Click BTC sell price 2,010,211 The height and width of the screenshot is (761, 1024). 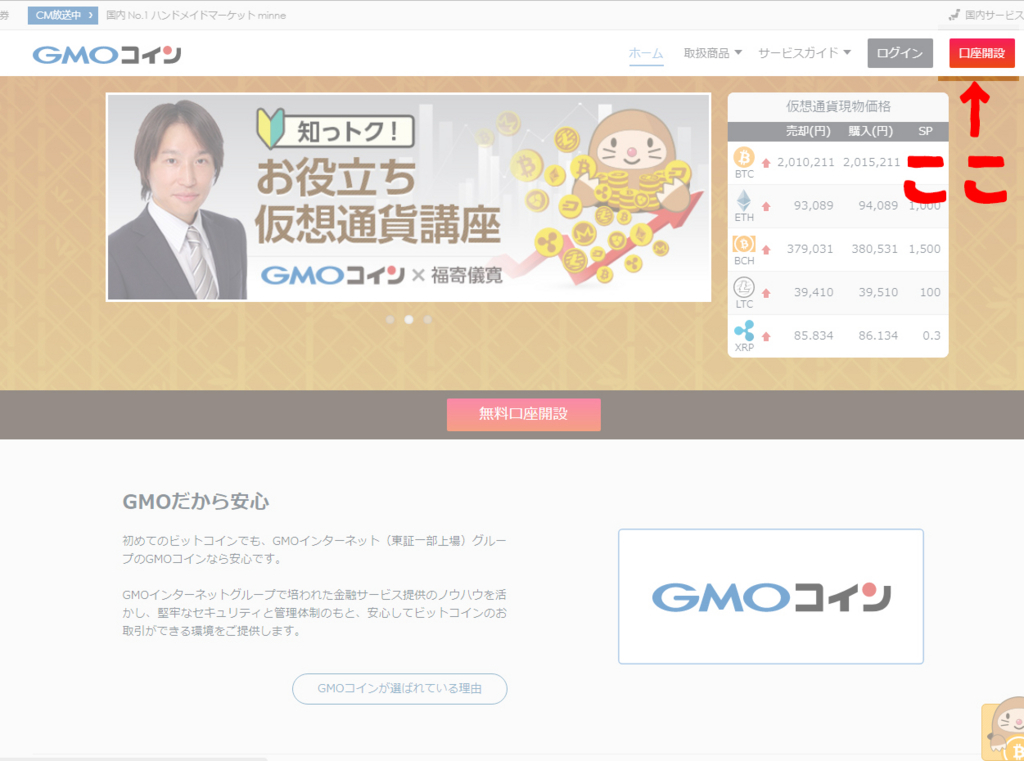pyautogui.click(x=806, y=162)
